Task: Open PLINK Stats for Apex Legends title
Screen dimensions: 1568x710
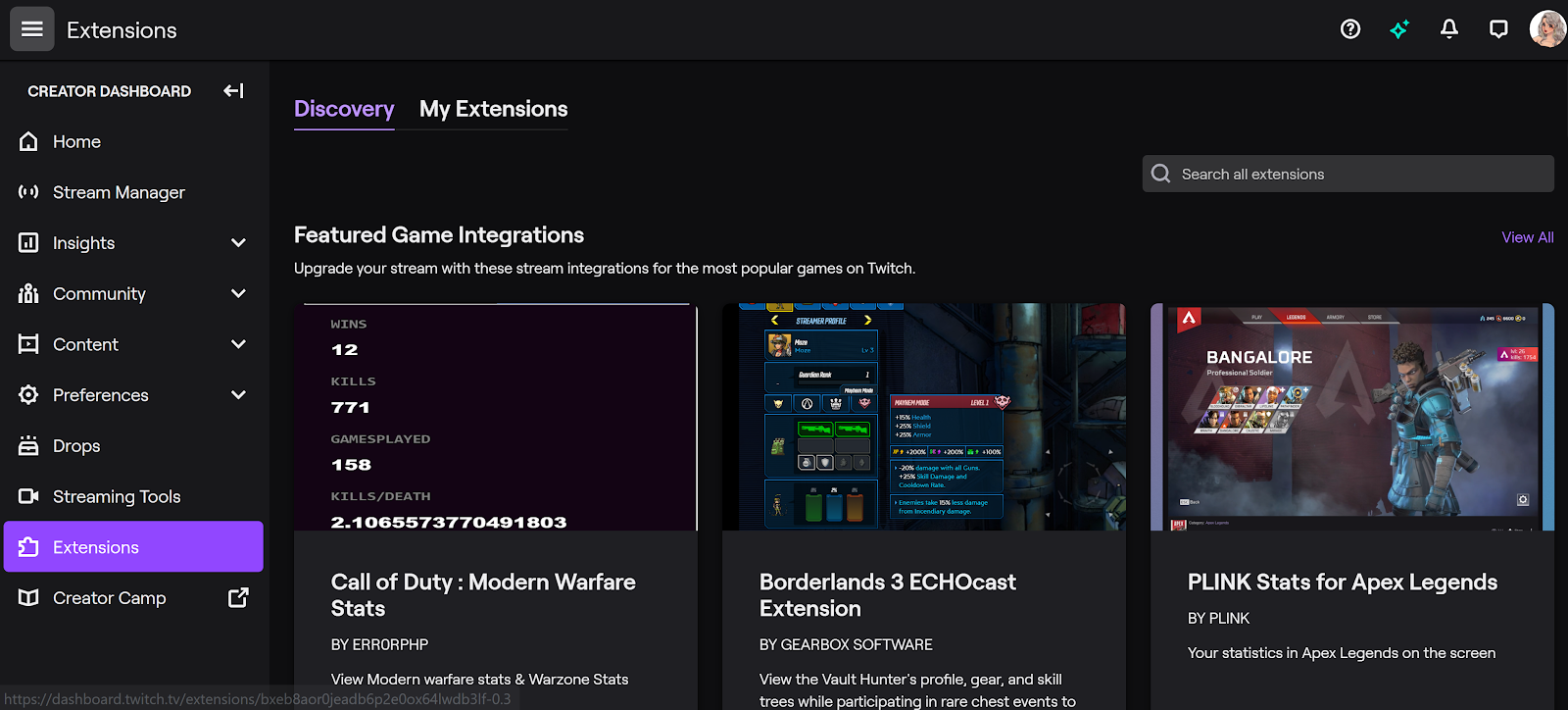Action: [x=1343, y=583]
